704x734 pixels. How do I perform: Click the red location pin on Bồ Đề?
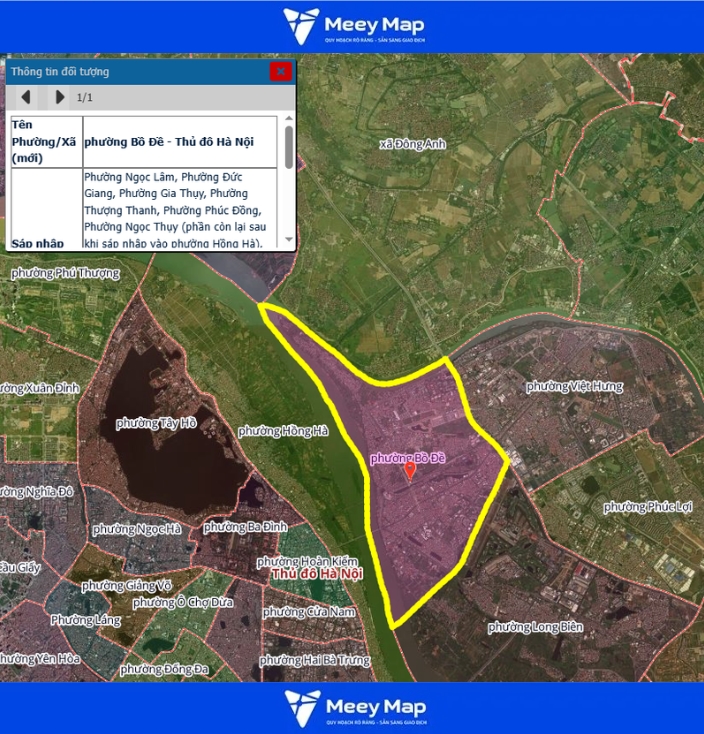pyautogui.click(x=409, y=471)
